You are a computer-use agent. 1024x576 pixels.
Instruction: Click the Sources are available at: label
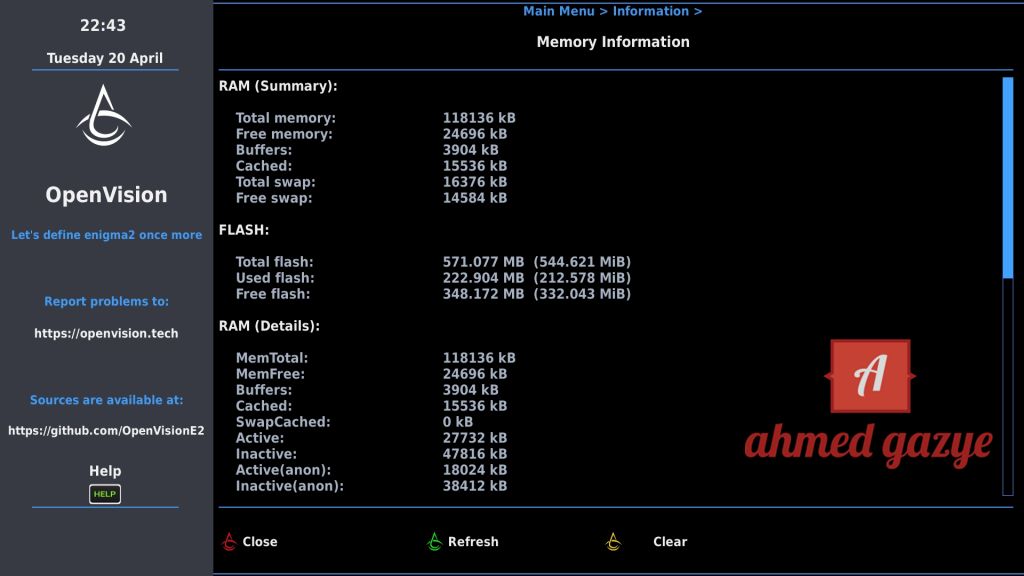[x=106, y=400]
